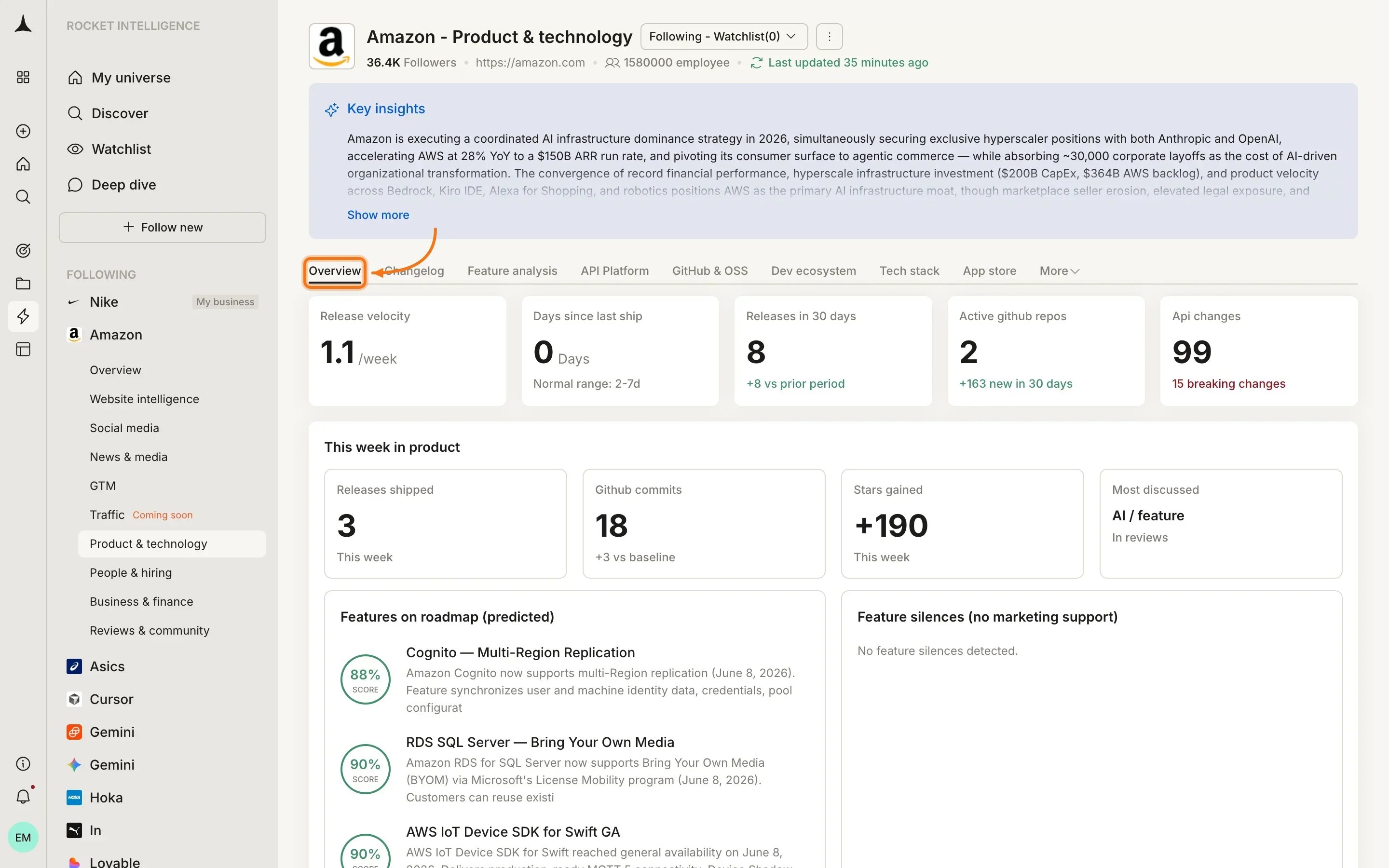Viewport: 1389px width, 868px height.
Task: Click the Amazon icon in Following list
Action: point(74,335)
